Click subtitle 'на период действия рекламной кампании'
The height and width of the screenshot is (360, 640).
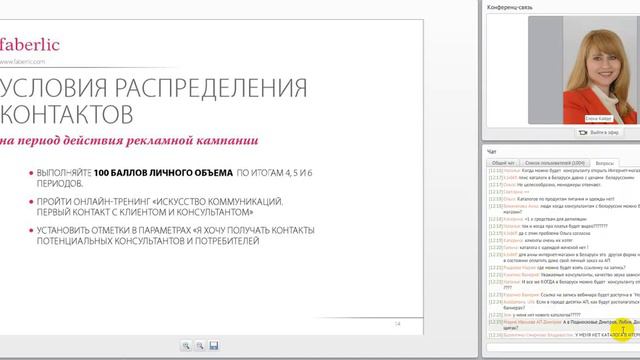click(x=129, y=140)
